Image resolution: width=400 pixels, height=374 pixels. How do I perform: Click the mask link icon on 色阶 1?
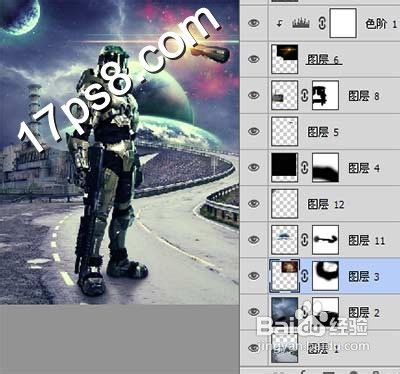[322, 23]
